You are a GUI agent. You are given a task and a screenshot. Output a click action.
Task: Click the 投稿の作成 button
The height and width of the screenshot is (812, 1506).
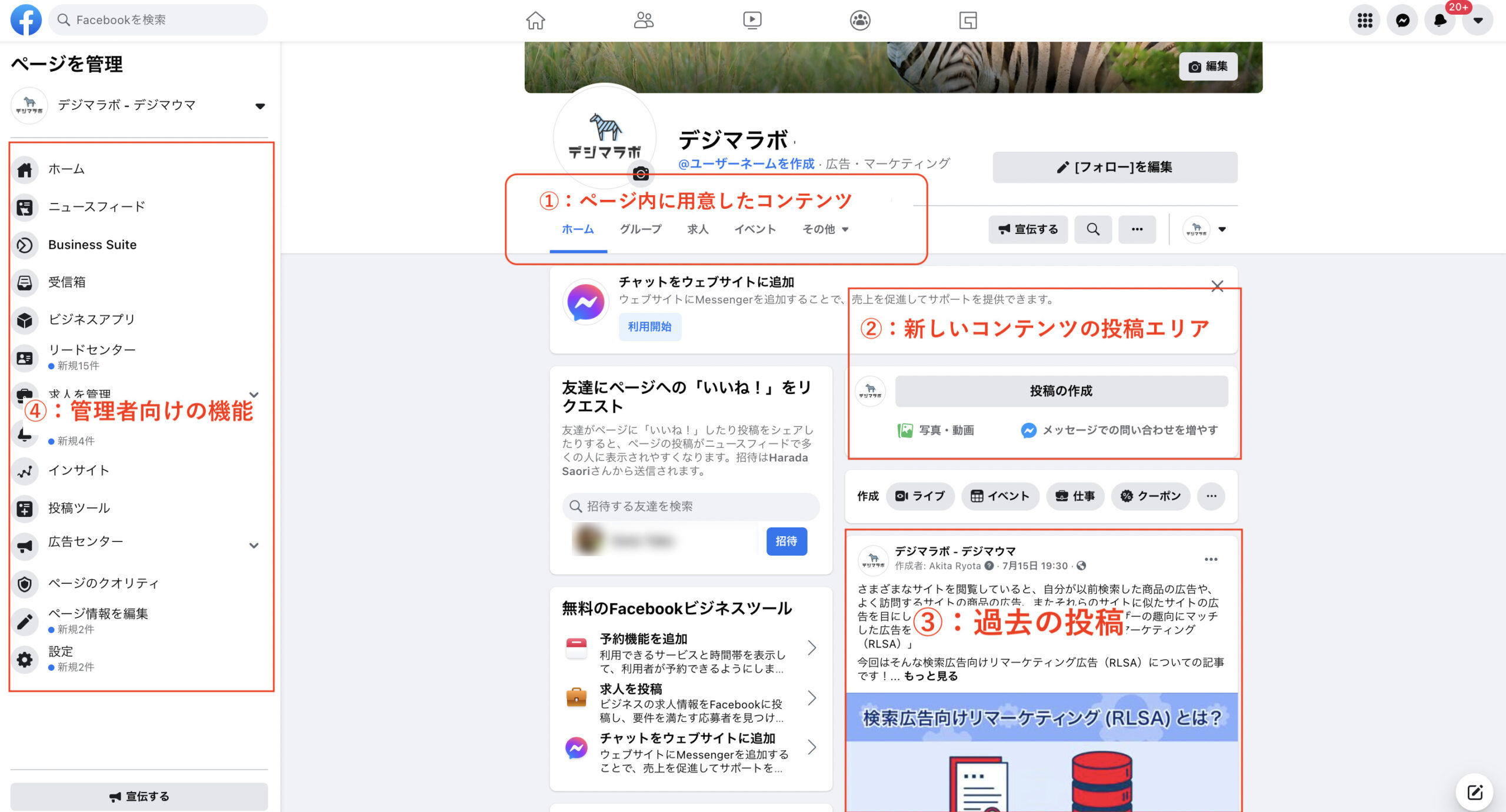tap(1061, 391)
